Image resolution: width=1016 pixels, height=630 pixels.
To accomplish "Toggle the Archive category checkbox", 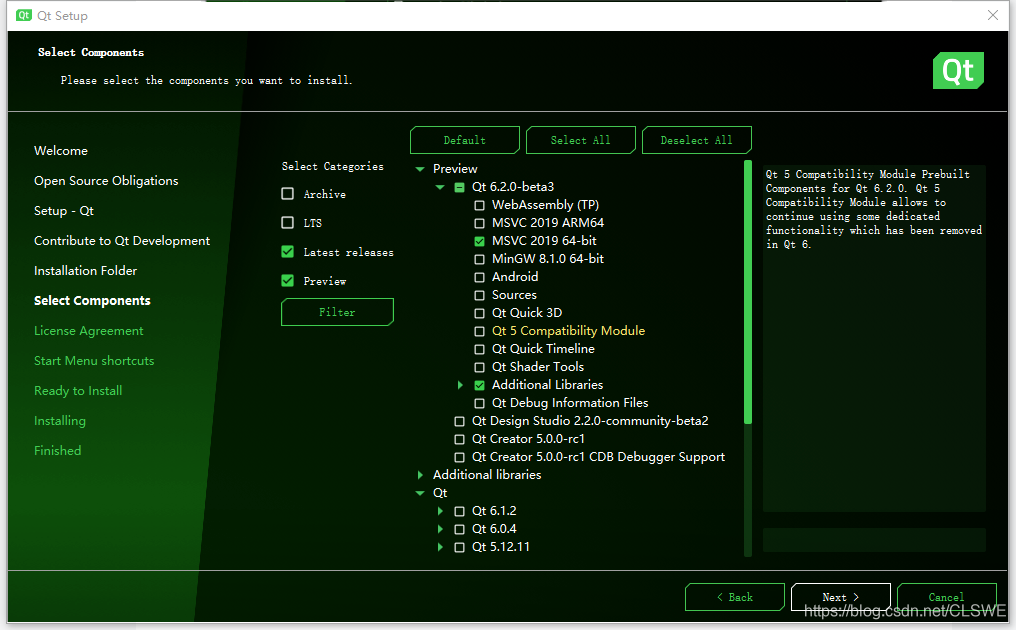I will pyautogui.click(x=288, y=193).
